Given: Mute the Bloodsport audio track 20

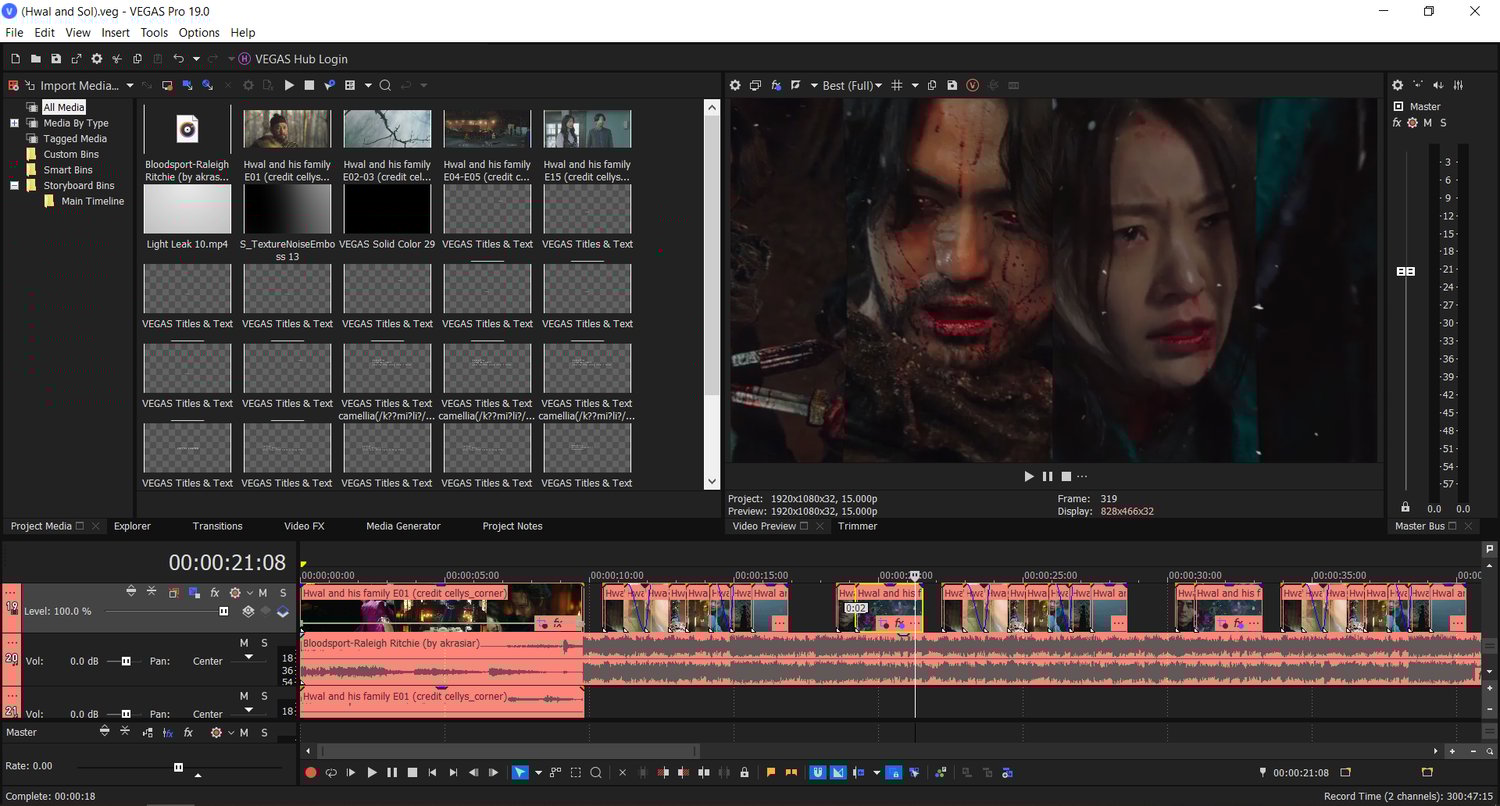Looking at the screenshot, I should point(244,643).
